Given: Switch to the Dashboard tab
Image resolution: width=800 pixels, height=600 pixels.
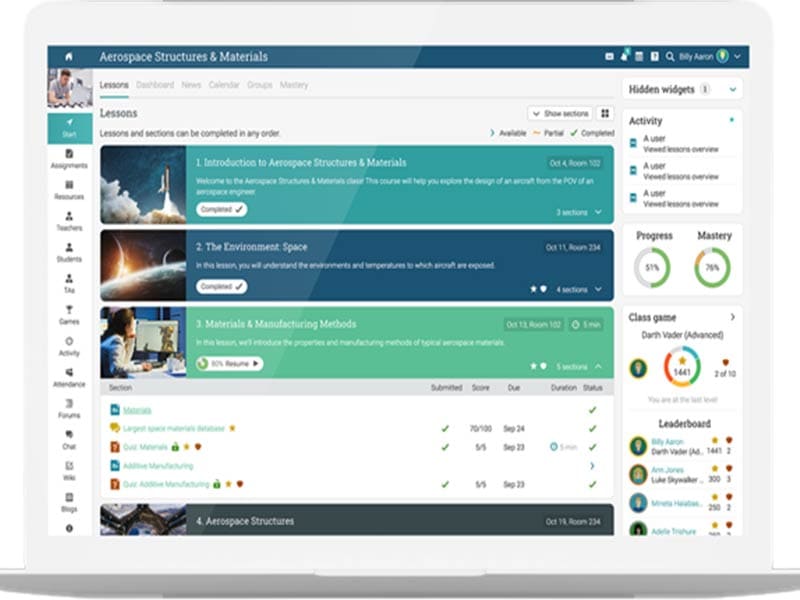Looking at the screenshot, I should (155, 85).
